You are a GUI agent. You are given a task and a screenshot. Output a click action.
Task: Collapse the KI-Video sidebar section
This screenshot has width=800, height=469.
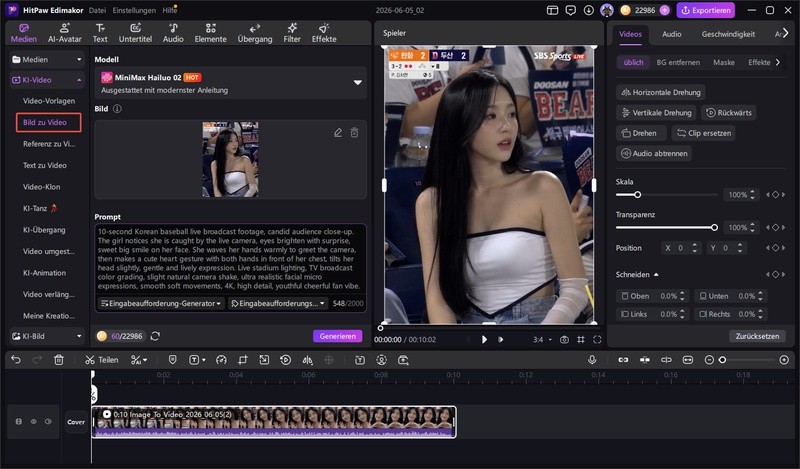(x=46, y=80)
